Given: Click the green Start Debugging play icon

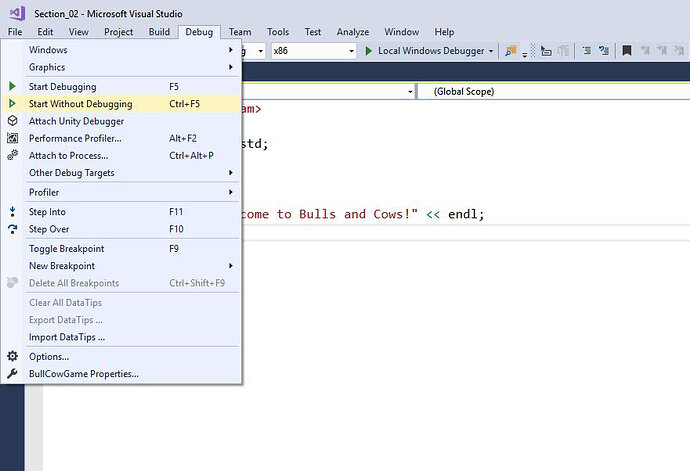Looking at the screenshot, I should (x=12, y=86).
